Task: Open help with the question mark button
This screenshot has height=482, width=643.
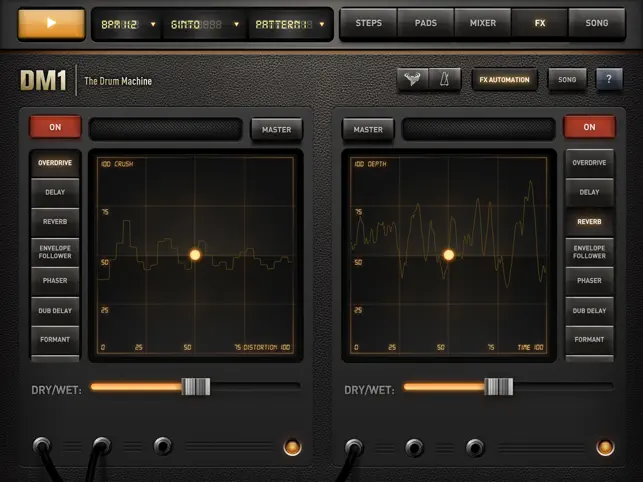Action: [x=609, y=79]
